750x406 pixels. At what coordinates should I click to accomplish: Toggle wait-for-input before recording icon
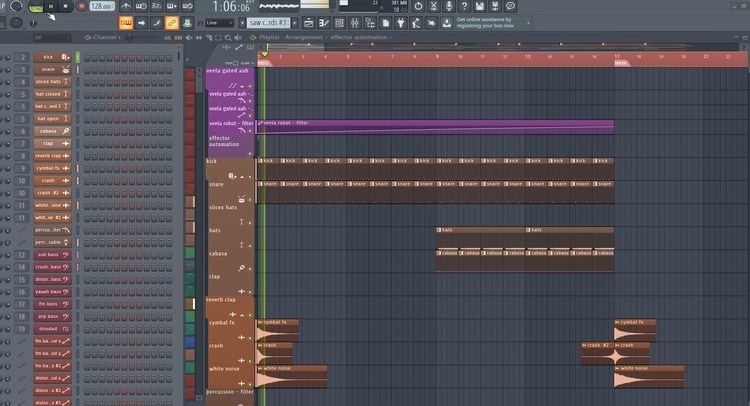[141, 6]
